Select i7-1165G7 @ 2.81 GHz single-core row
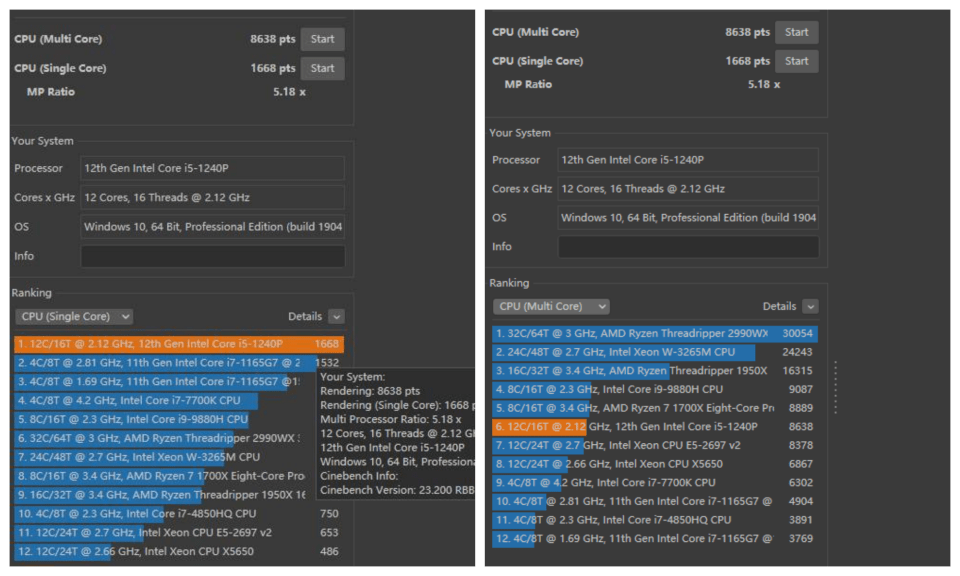This screenshot has height=576, width=960. (x=179, y=363)
